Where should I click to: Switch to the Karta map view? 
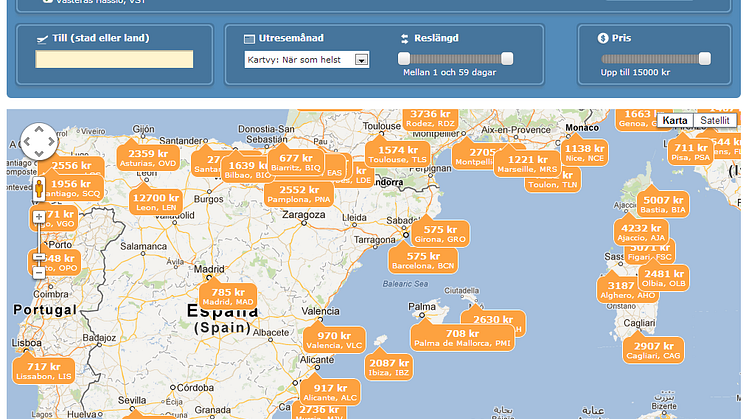coord(675,120)
